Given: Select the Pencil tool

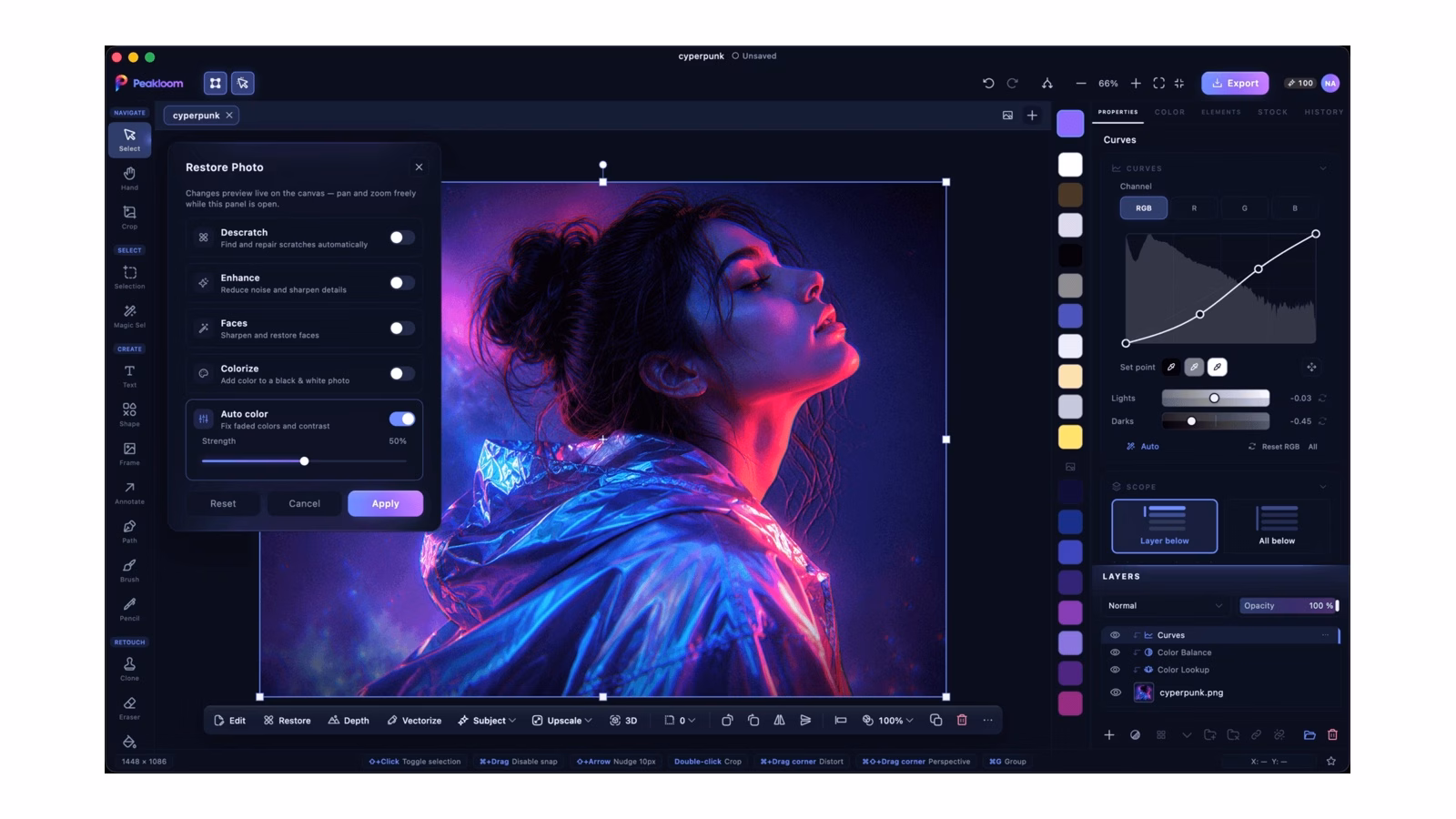Looking at the screenshot, I should (x=129, y=609).
